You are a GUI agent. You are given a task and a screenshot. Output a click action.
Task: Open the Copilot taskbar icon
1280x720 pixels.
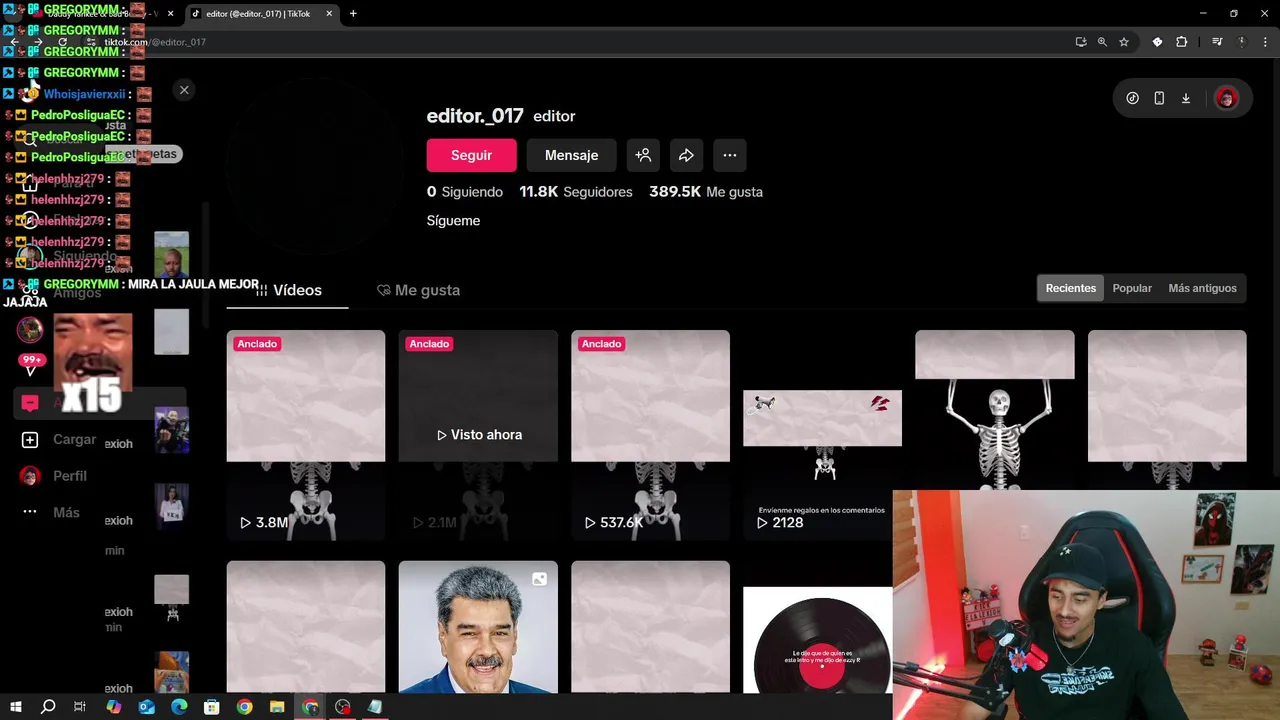pyautogui.click(x=113, y=707)
